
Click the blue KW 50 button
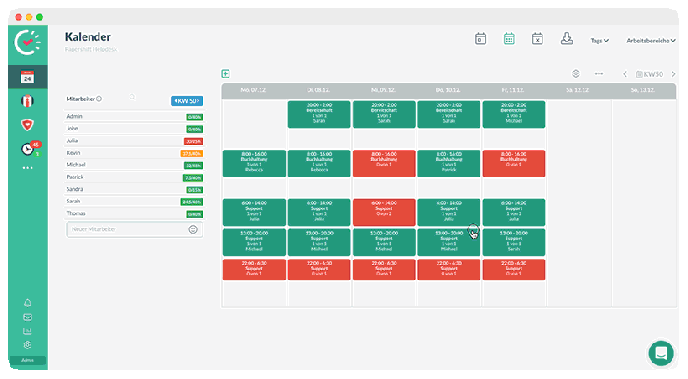point(187,101)
